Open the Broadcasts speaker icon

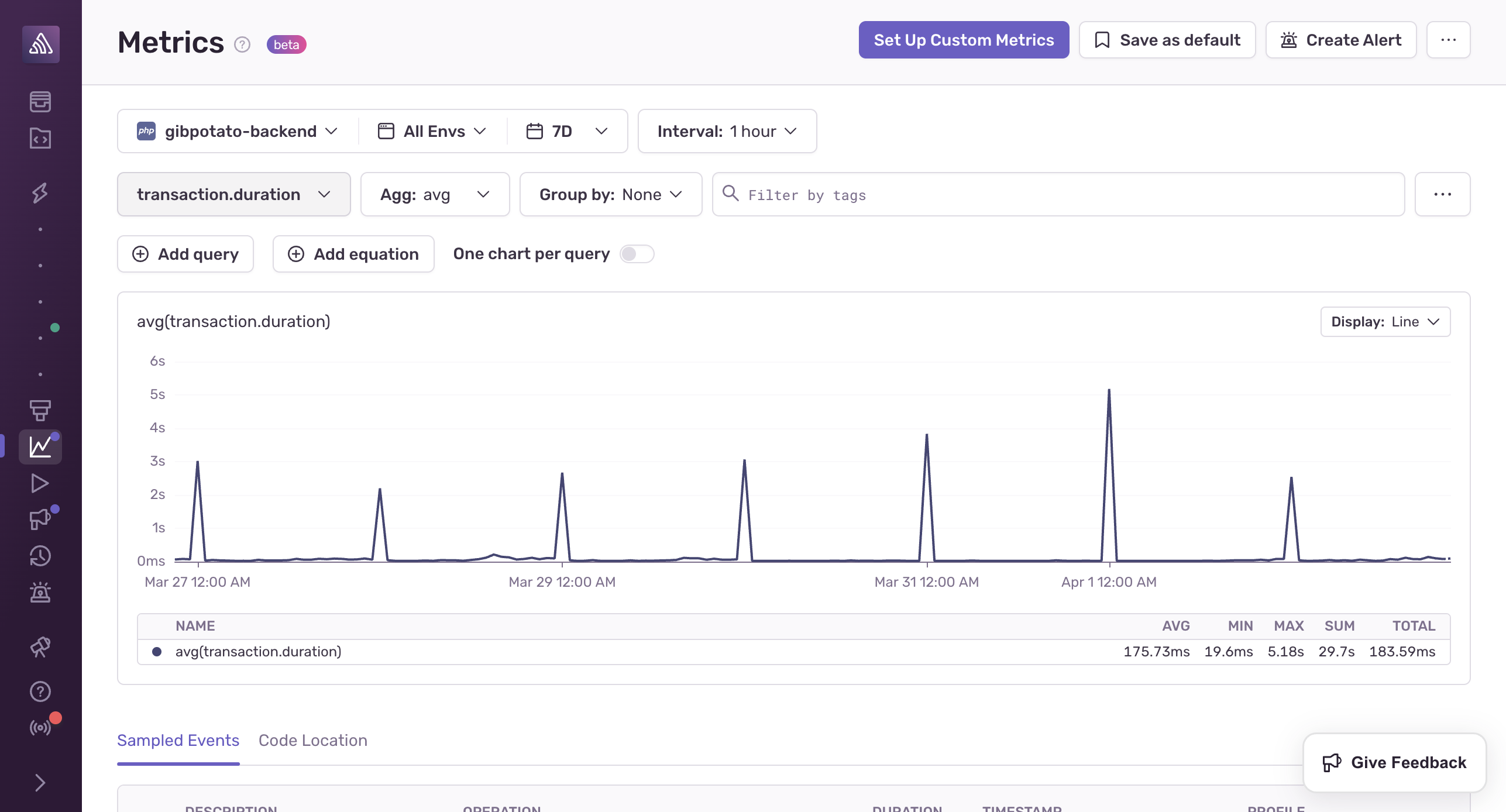point(40,519)
